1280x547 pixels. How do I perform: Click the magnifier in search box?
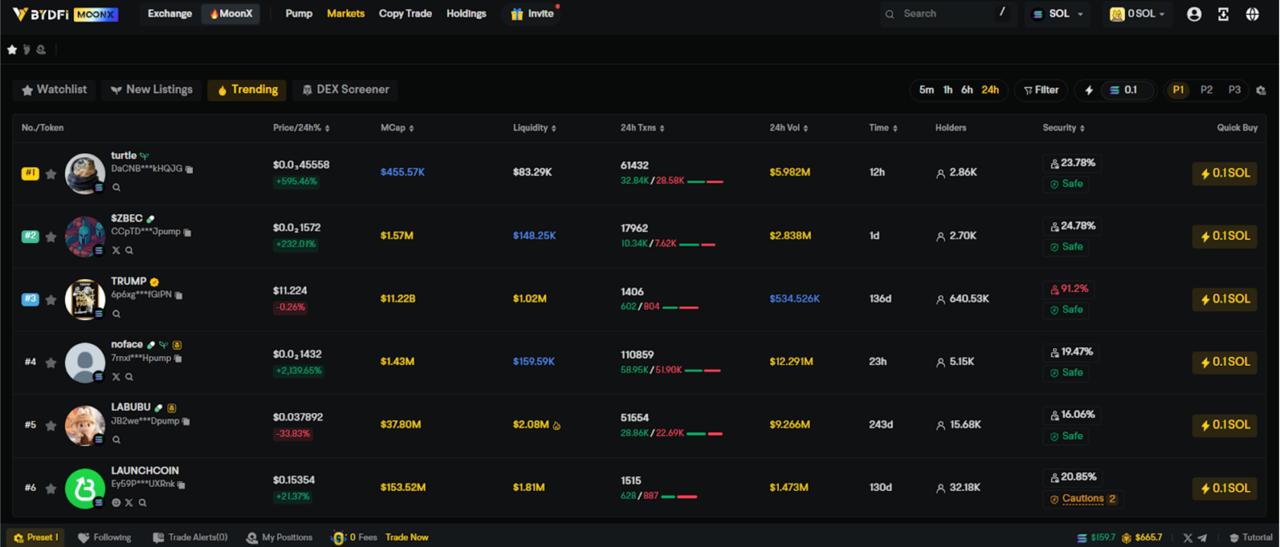[x=890, y=14]
